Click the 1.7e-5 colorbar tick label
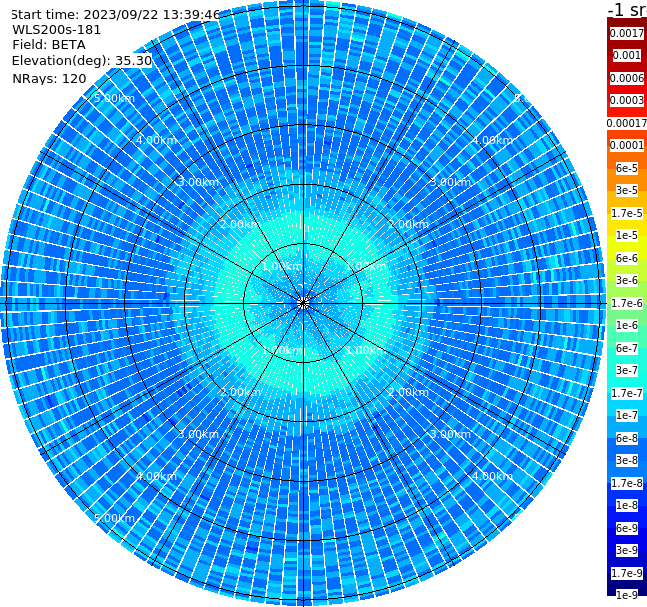Viewport: 647px width, 607px height. tap(627, 213)
